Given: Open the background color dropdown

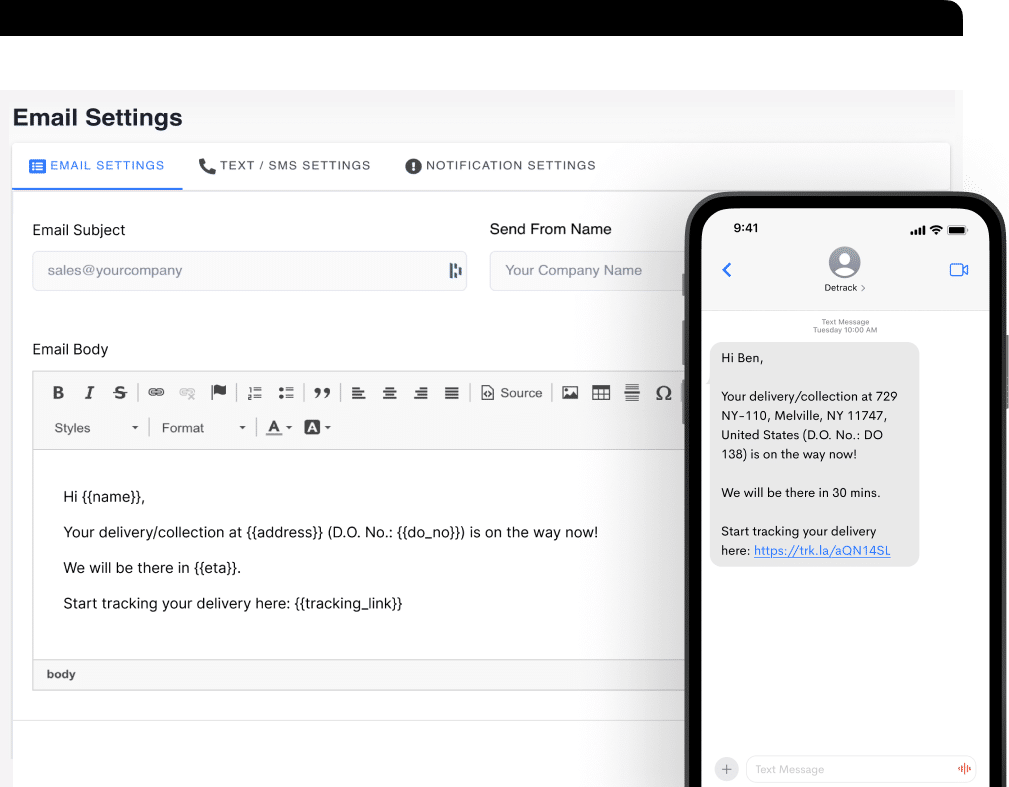Looking at the screenshot, I should tap(317, 428).
